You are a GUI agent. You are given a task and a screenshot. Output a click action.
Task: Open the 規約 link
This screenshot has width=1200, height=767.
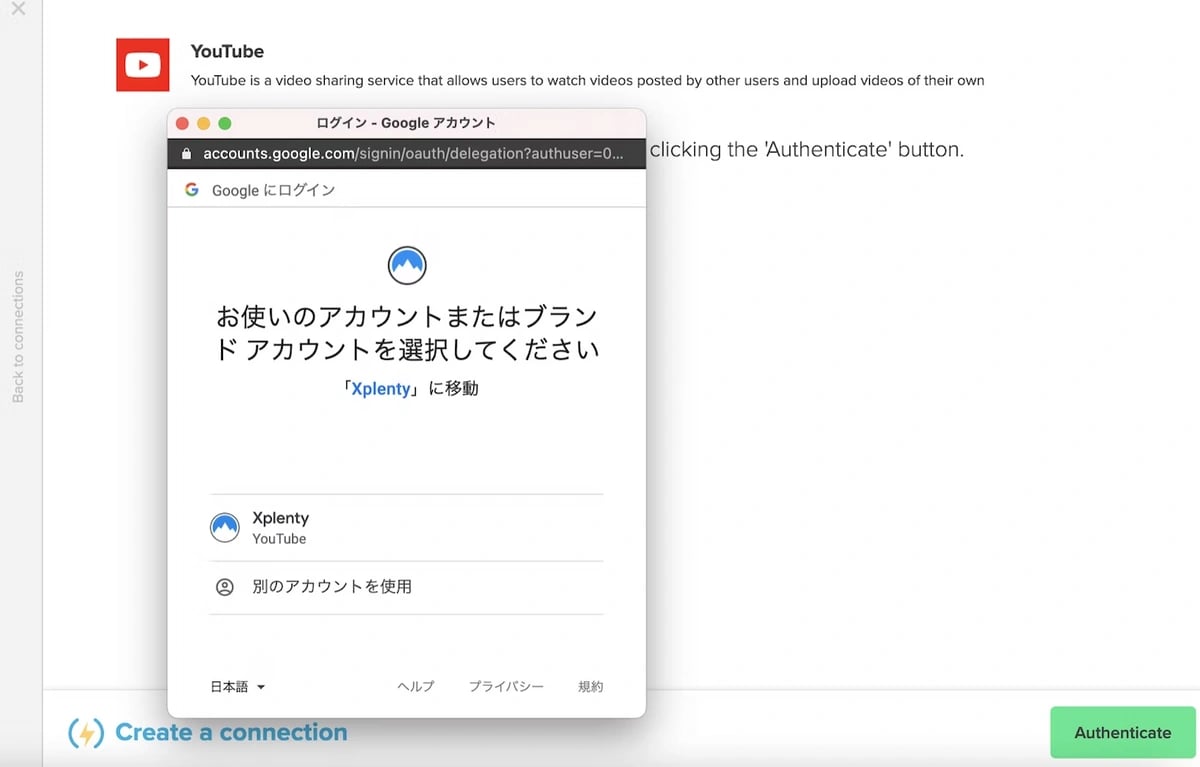pyautogui.click(x=591, y=686)
